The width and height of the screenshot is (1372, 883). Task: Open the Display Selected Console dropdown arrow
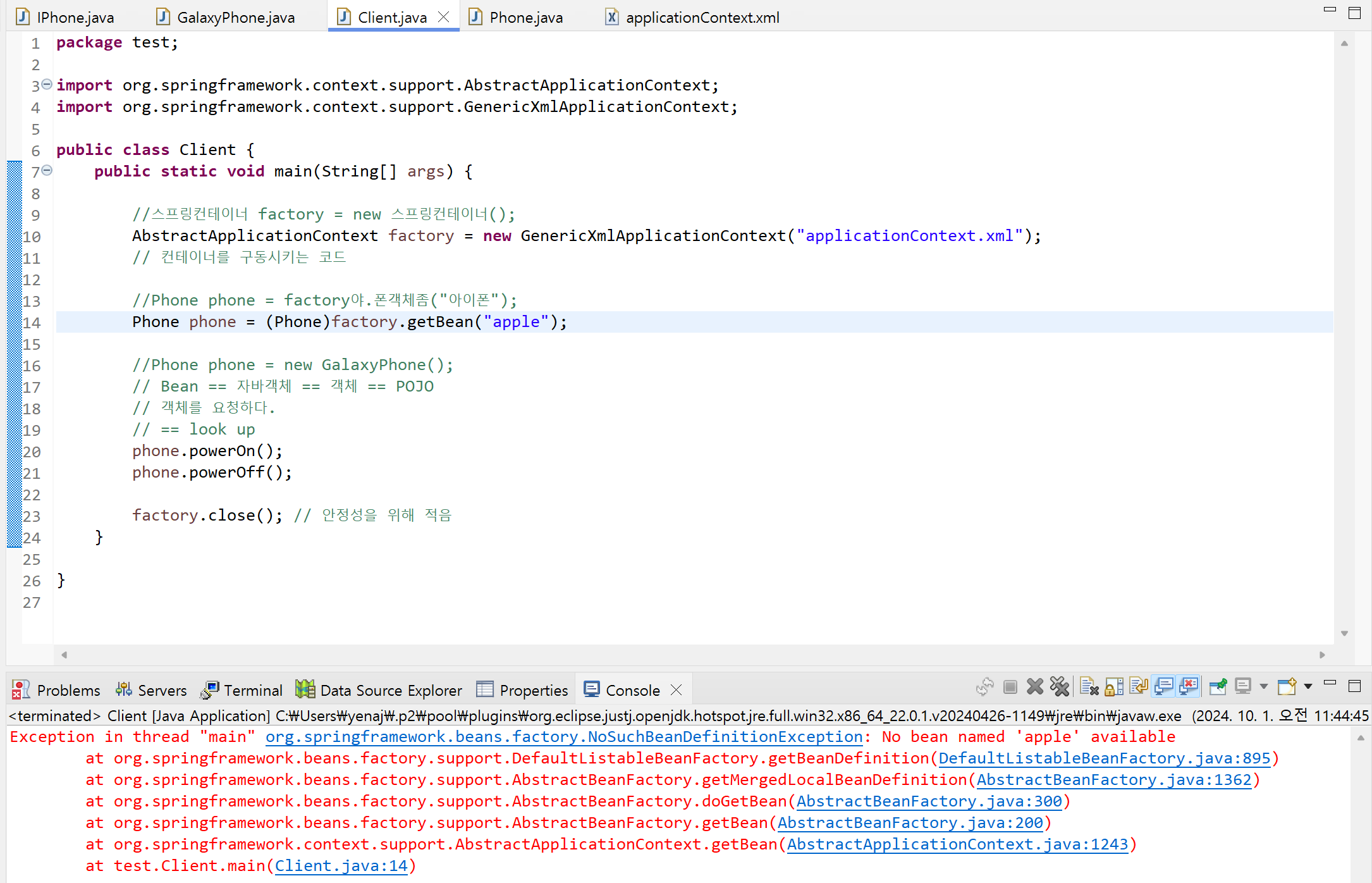1264,687
